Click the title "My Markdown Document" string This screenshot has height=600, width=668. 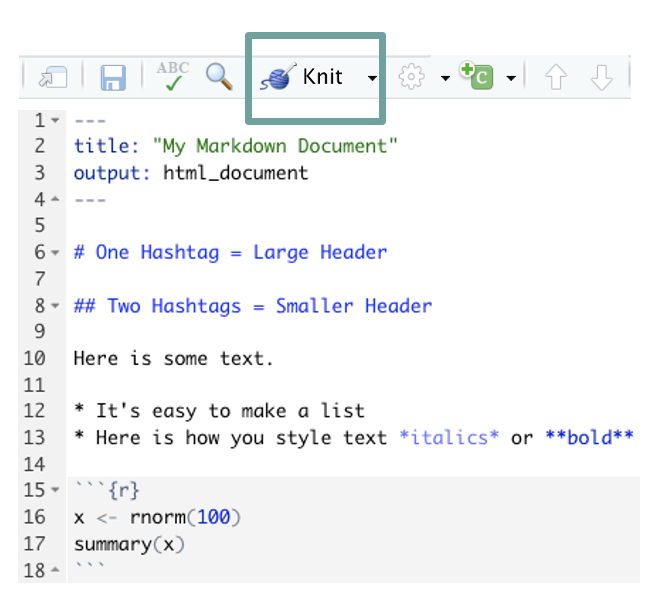[x=275, y=146]
